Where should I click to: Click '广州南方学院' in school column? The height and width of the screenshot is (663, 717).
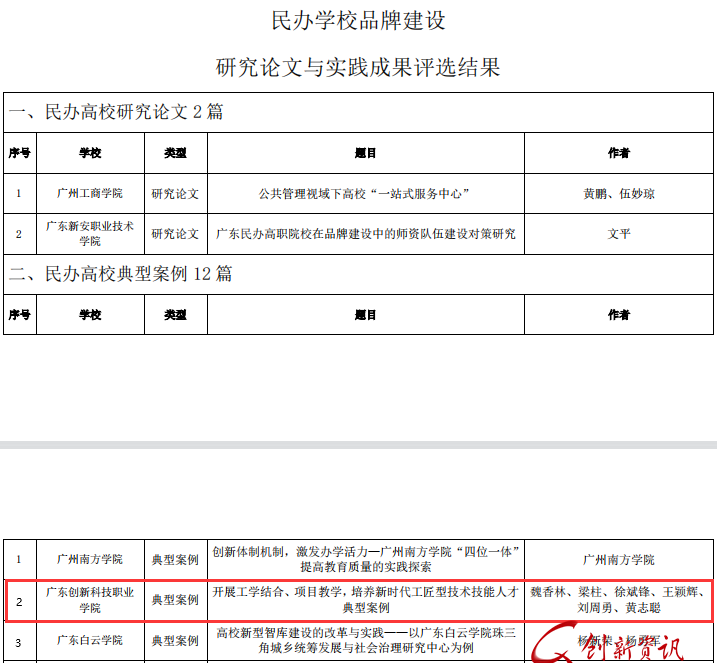coord(90,559)
